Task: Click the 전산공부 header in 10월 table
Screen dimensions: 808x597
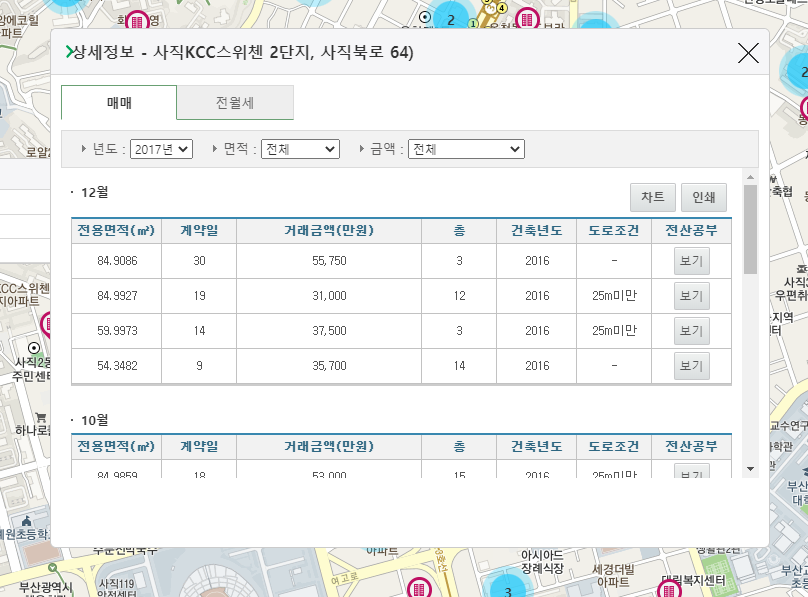Action: (692, 446)
